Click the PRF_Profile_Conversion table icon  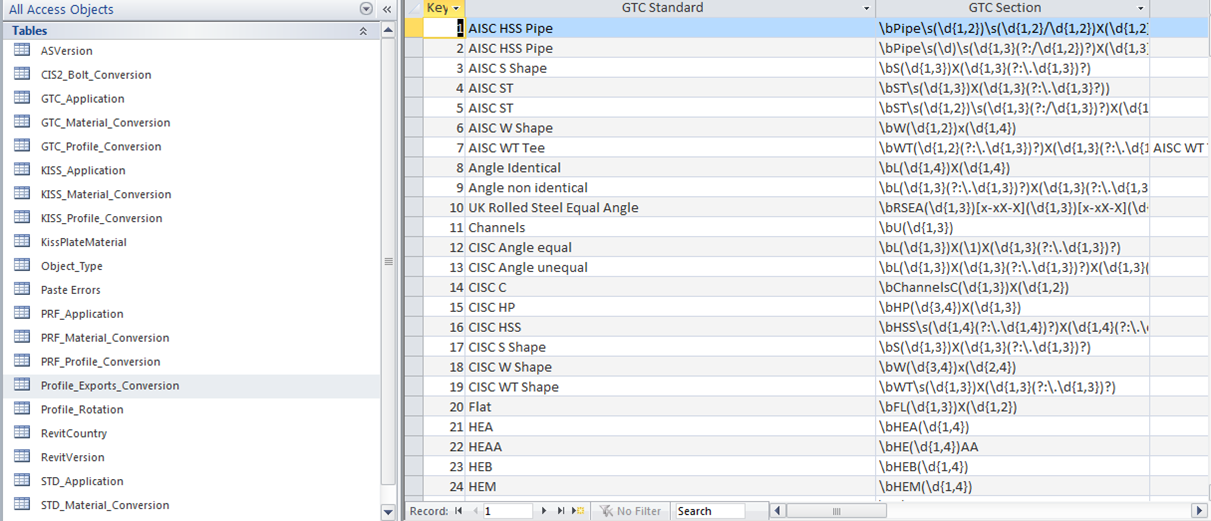pyautogui.click(x=22, y=361)
